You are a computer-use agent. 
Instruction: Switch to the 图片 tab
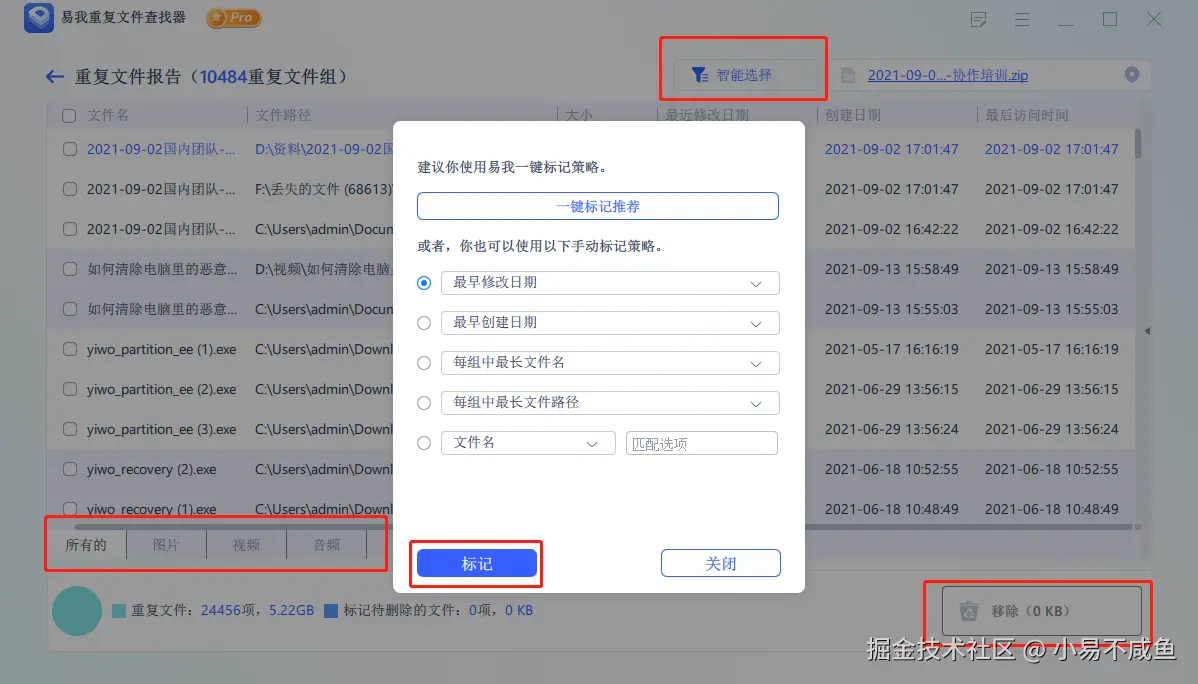point(167,545)
